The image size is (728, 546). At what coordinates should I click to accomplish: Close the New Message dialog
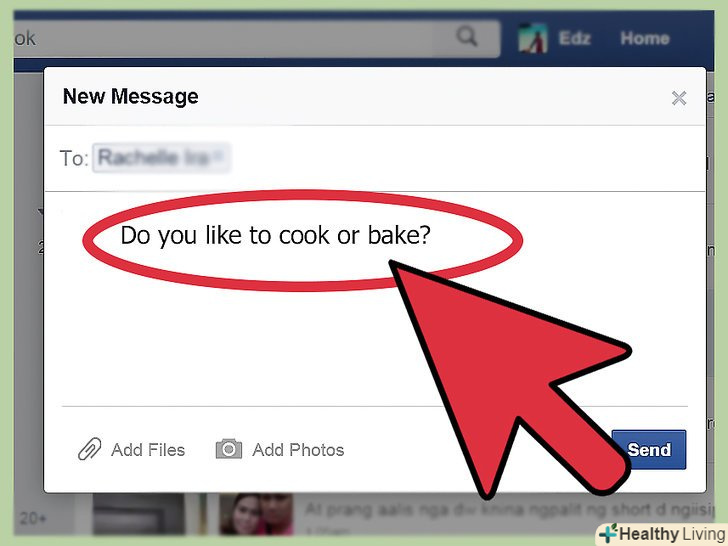click(679, 98)
